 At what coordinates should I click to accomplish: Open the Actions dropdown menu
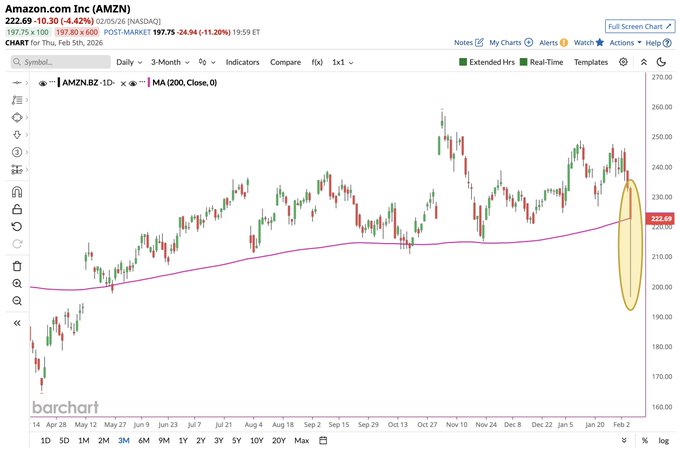(x=625, y=42)
